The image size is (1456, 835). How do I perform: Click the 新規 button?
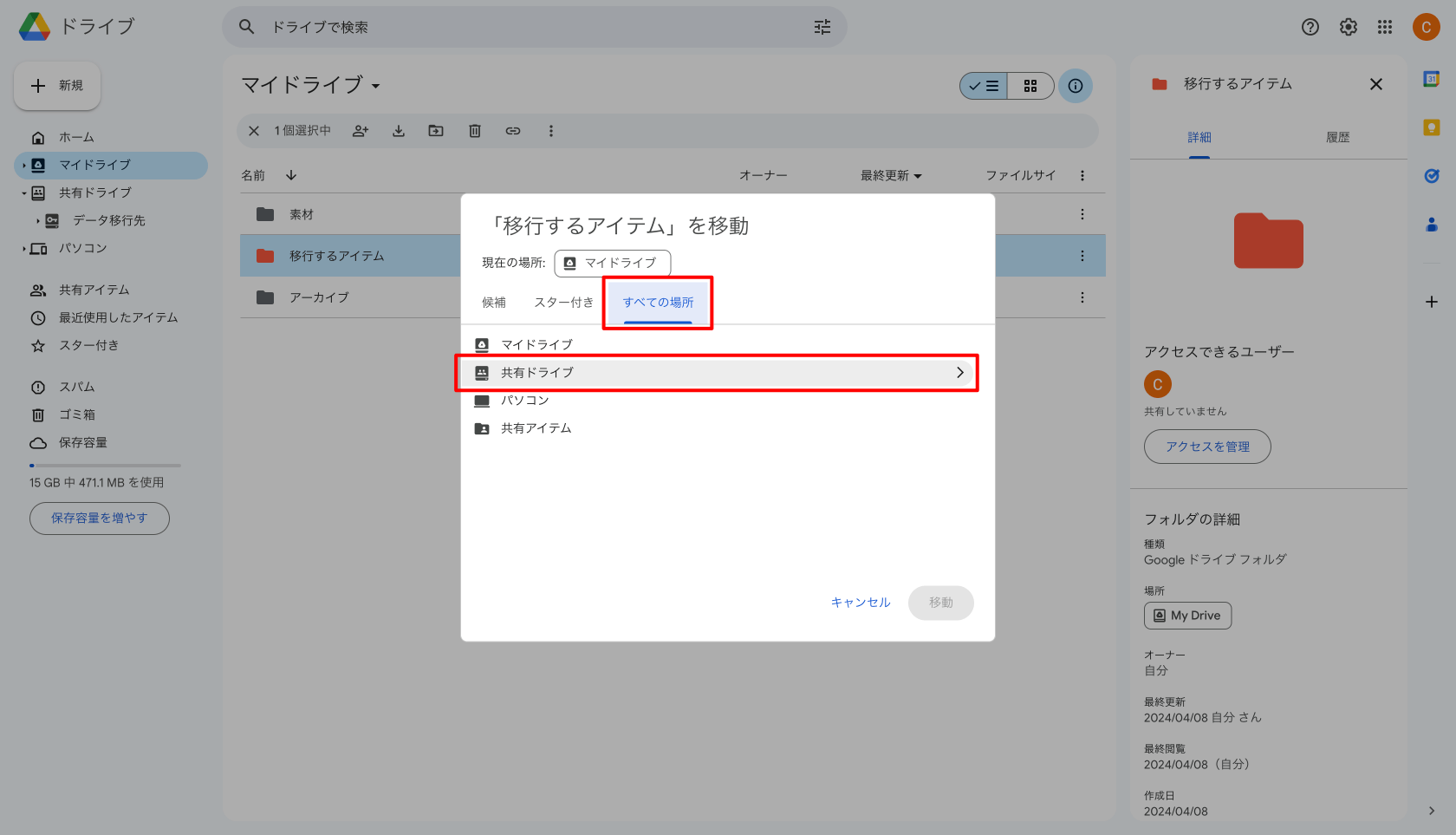click(x=57, y=86)
